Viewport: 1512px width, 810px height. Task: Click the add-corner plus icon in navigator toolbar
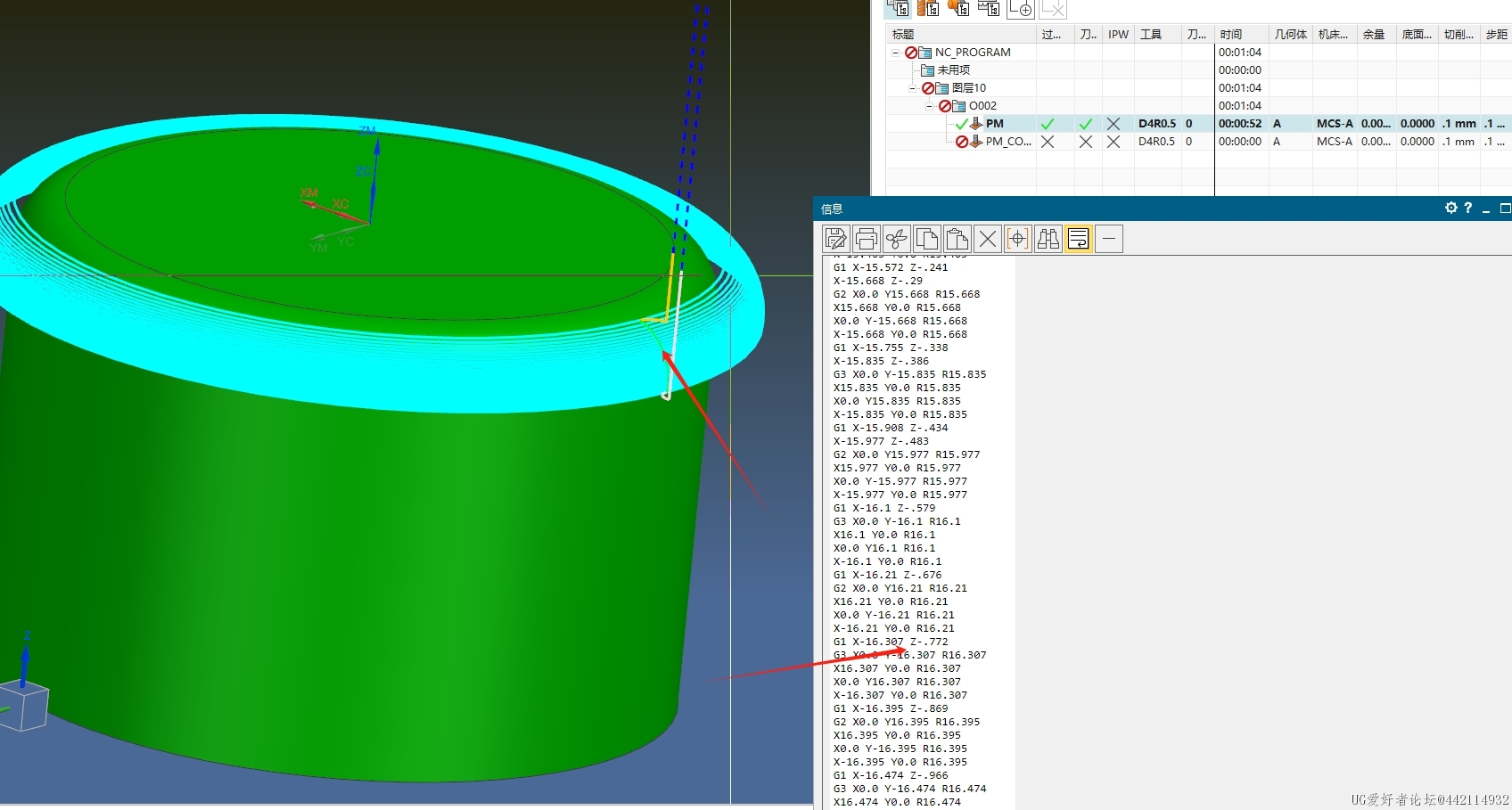tap(1021, 9)
